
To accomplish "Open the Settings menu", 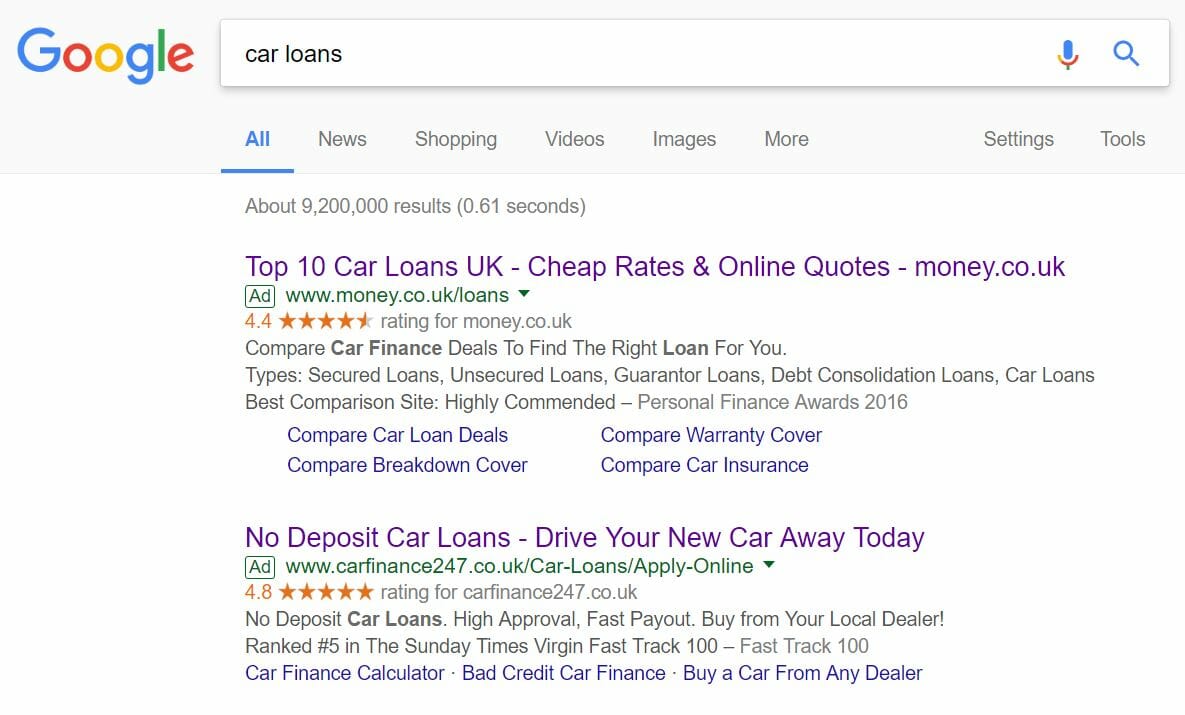I will pyautogui.click(x=1018, y=139).
